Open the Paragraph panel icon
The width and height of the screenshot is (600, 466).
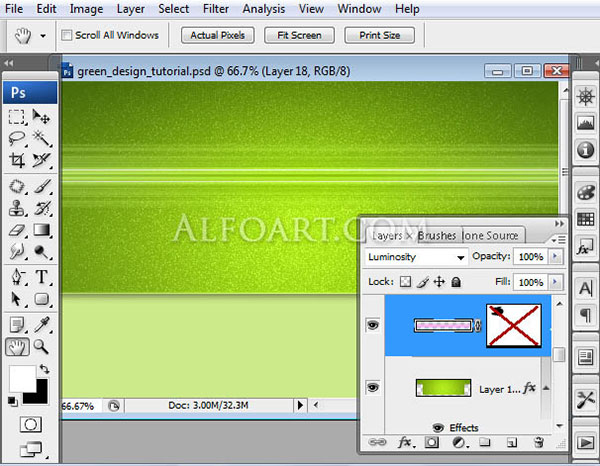[x=585, y=316]
